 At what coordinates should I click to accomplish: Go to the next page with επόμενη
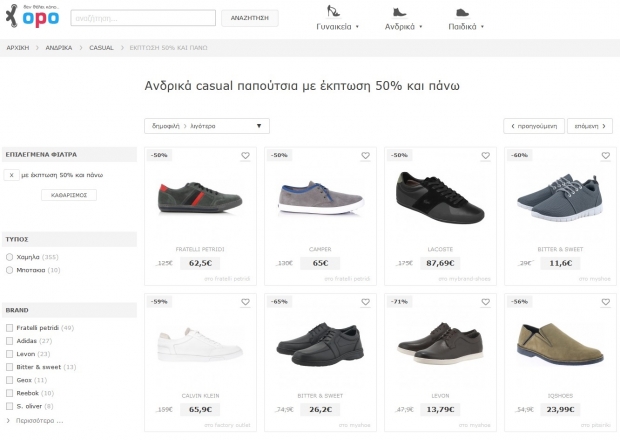(x=590, y=126)
